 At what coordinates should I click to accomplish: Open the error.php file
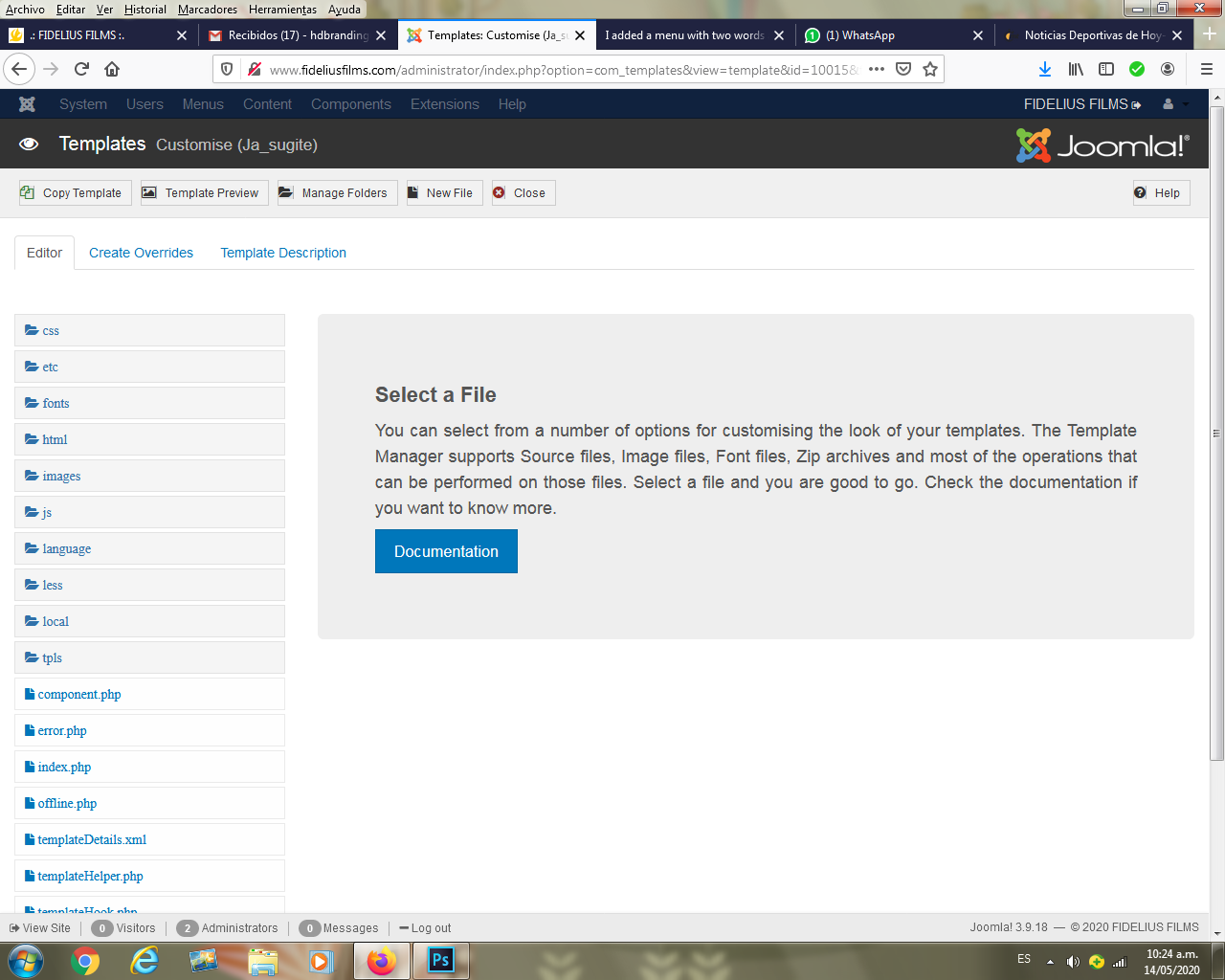click(x=149, y=730)
